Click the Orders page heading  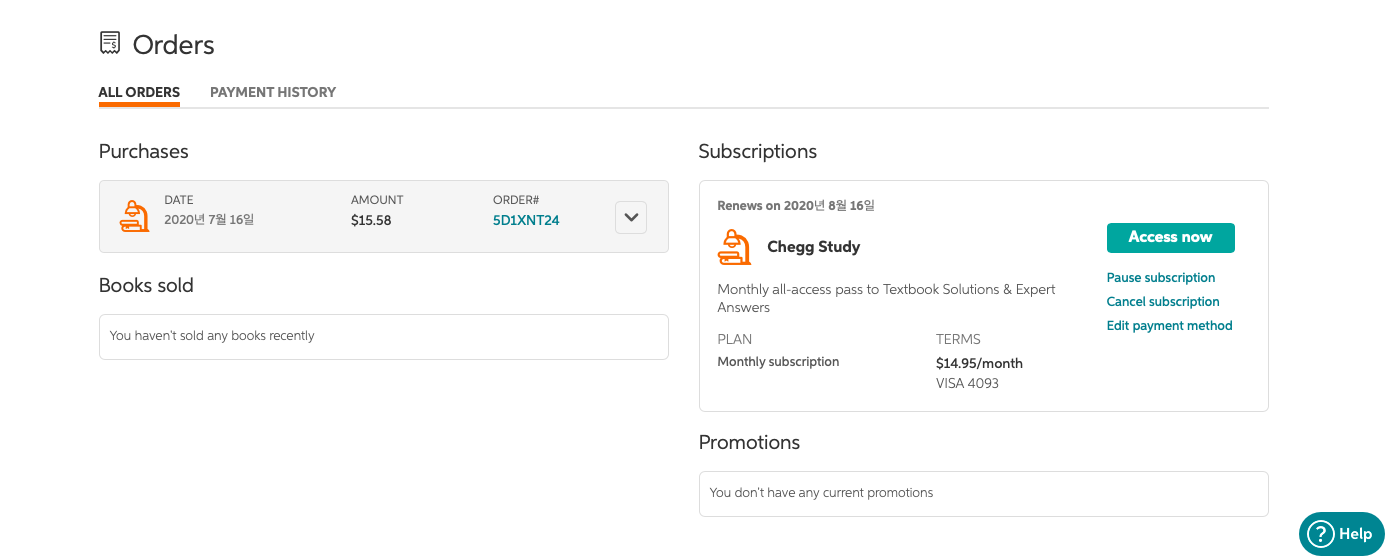(x=173, y=45)
